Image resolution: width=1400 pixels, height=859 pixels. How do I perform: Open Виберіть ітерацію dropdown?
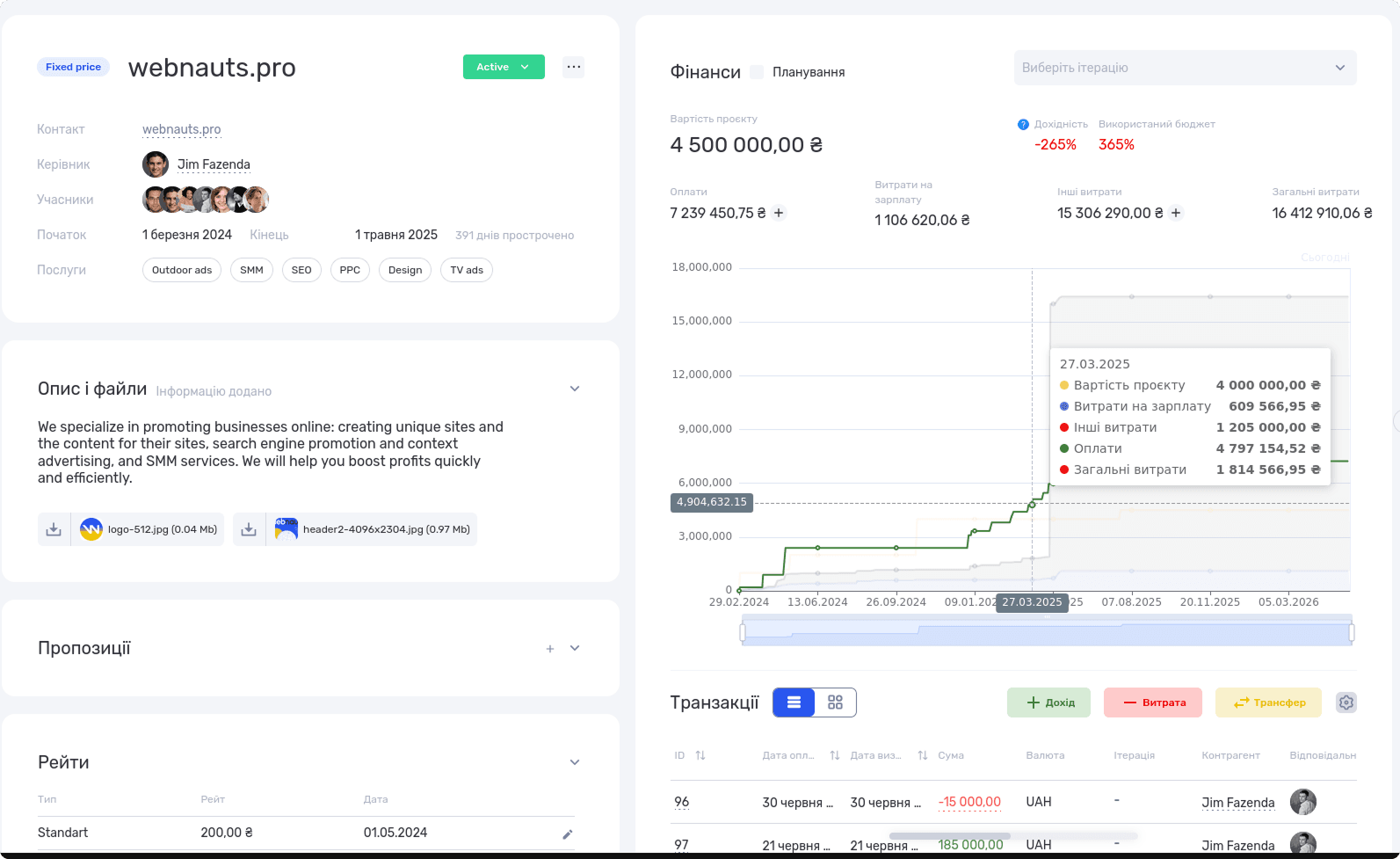click(x=1185, y=68)
